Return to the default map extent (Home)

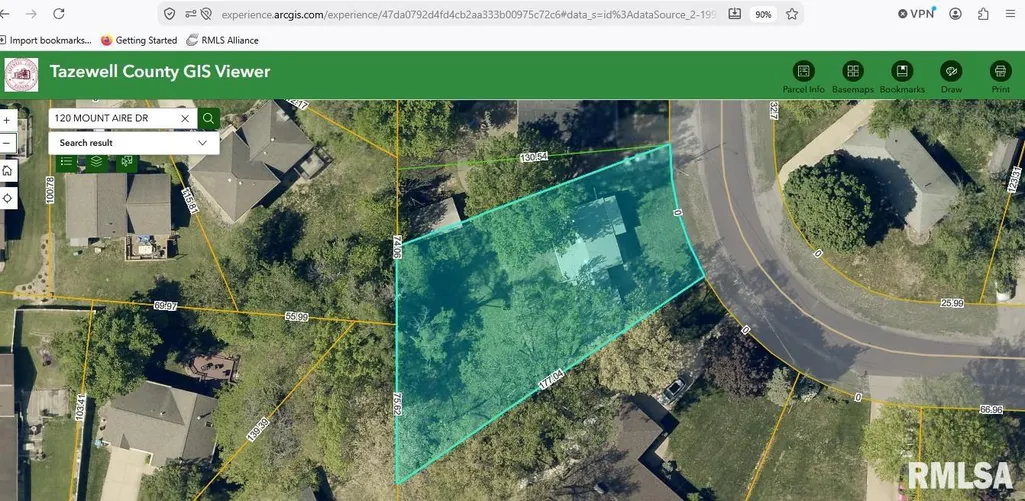(x=7, y=171)
